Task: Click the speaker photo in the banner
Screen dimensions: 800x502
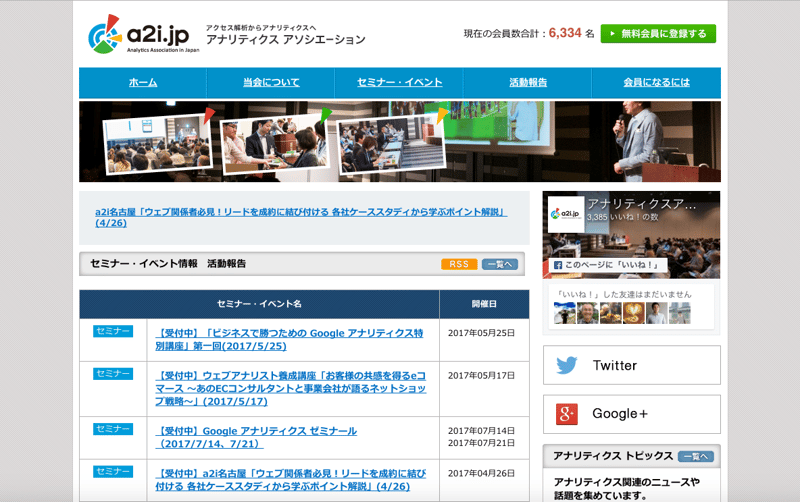Action: tap(638, 140)
